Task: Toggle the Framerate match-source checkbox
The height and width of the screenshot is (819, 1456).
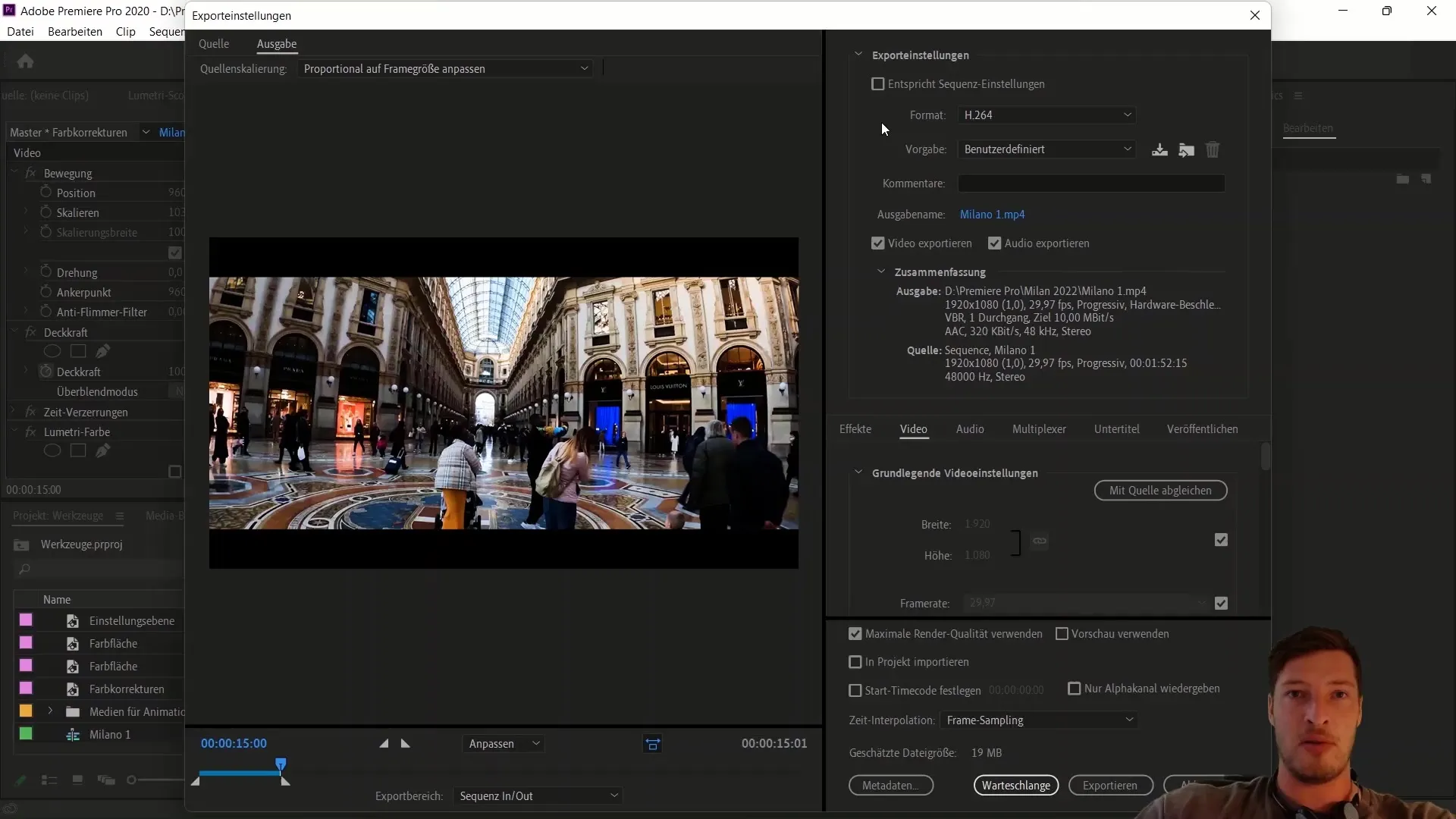Action: (x=1221, y=604)
